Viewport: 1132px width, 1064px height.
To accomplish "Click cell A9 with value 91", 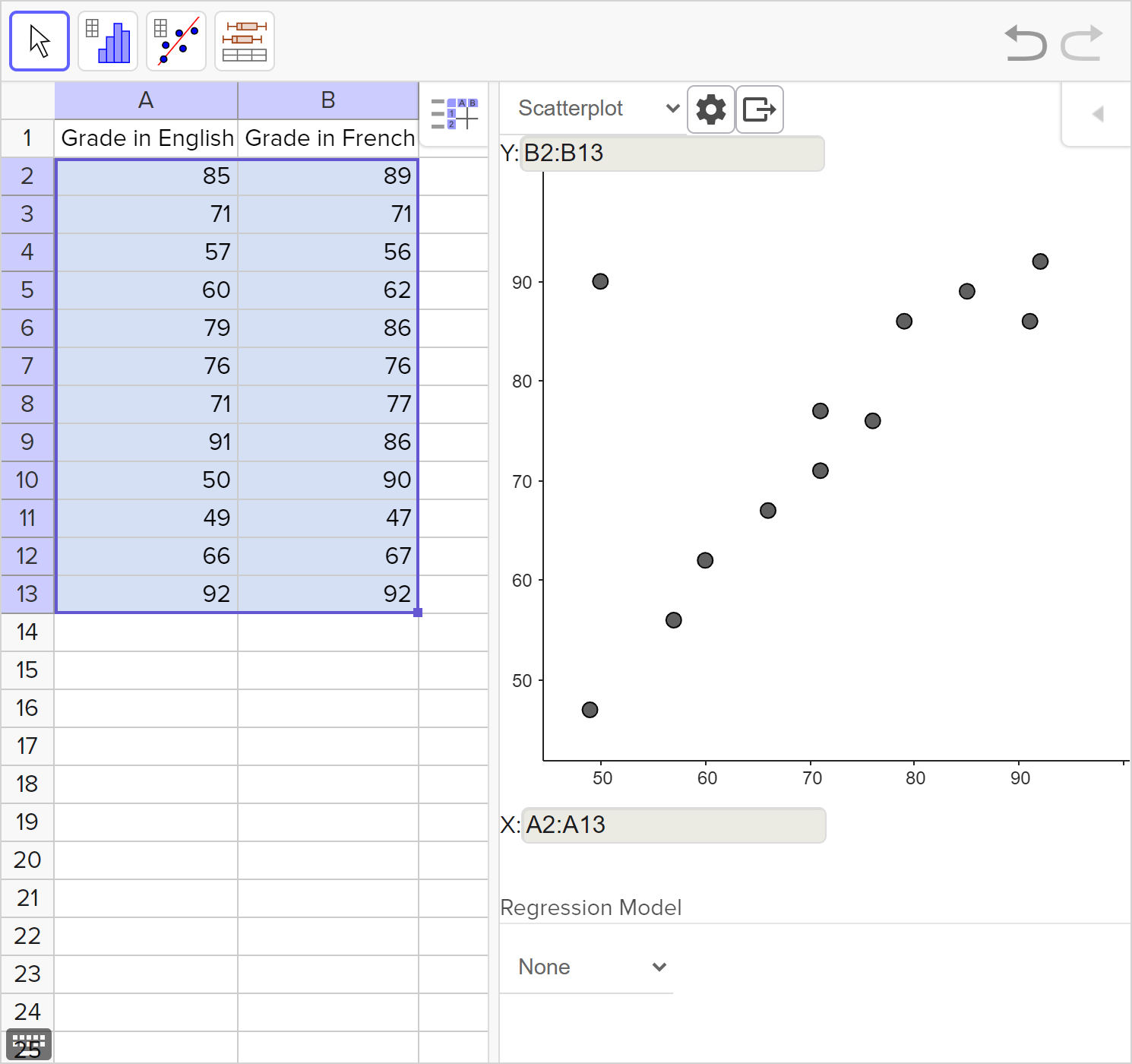I will click(x=147, y=442).
